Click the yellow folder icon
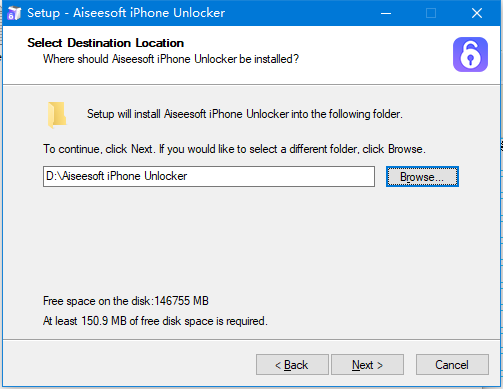Image resolution: width=503 pixels, height=389 pixels. click(x=57, y=115)
